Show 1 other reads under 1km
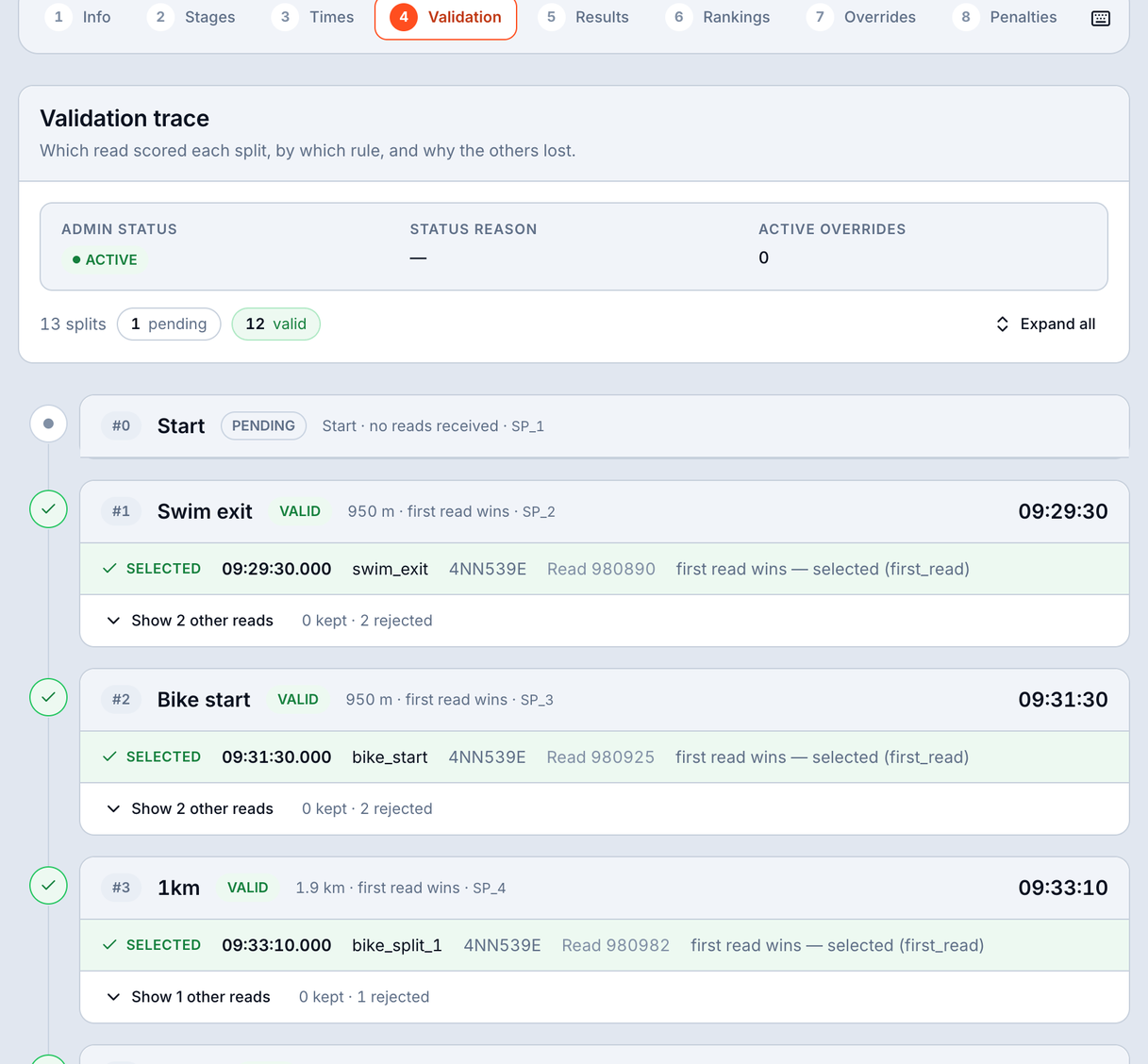 click(x=188, y=997)
